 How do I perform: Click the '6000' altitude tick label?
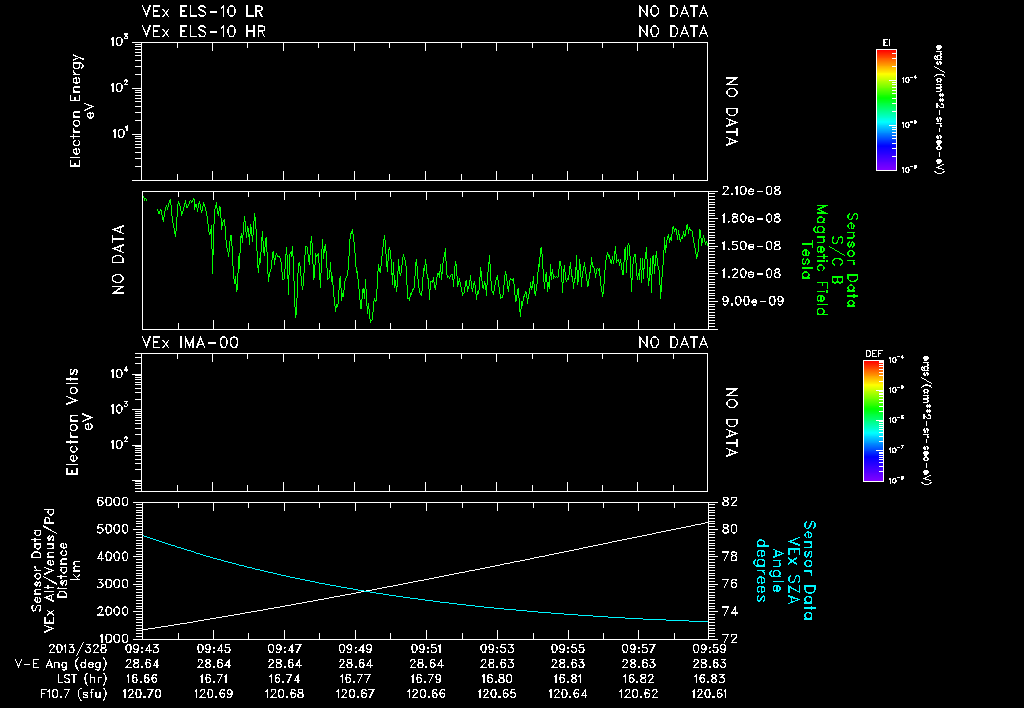click(x=112, y=502)
